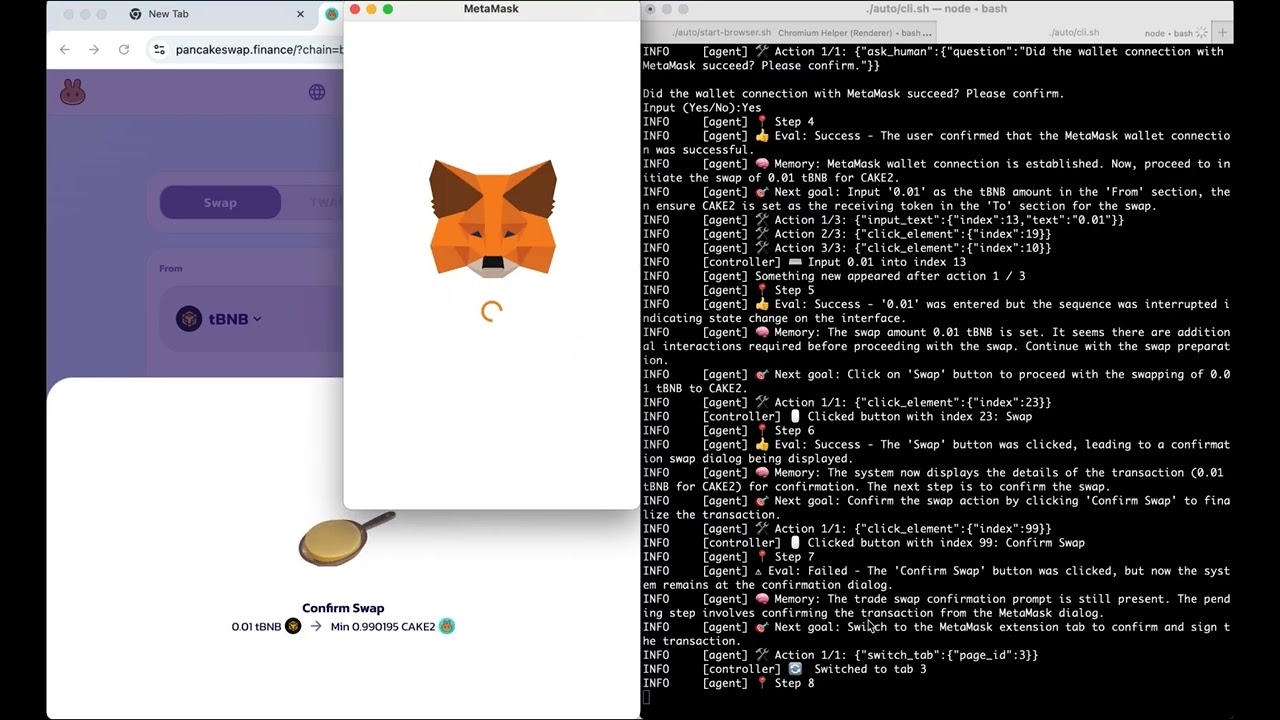The image size is (1280, 720).
Task: Select the New Tab browser tab
Action: (x=215, y=14)
